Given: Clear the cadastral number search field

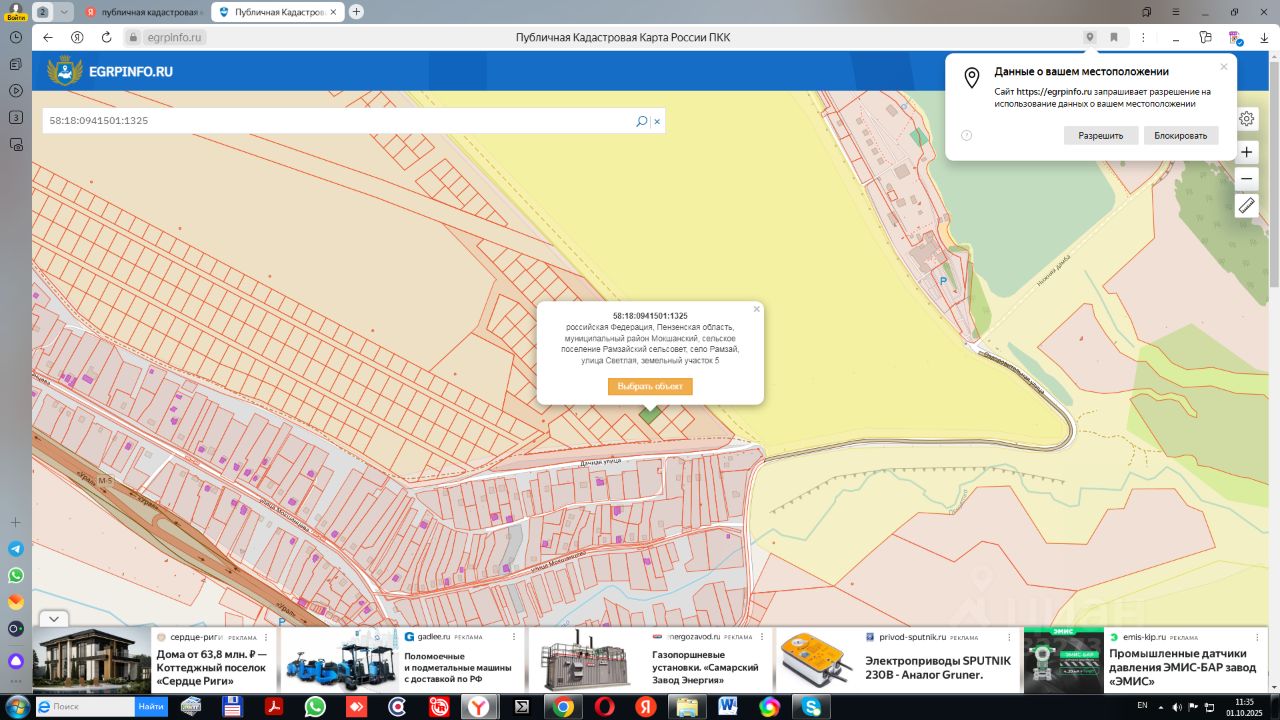Looking at the screenshot, I should point(657,121).
